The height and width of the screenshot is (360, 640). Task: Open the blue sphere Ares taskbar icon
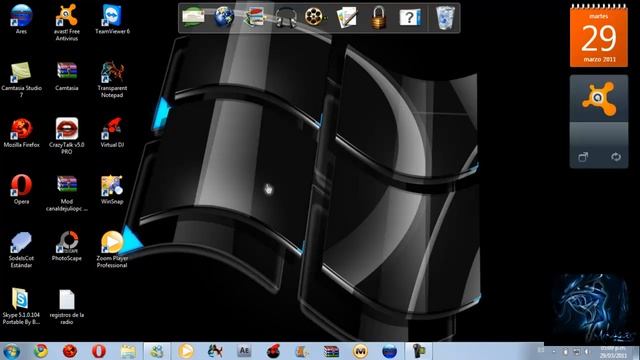point(389,351)
